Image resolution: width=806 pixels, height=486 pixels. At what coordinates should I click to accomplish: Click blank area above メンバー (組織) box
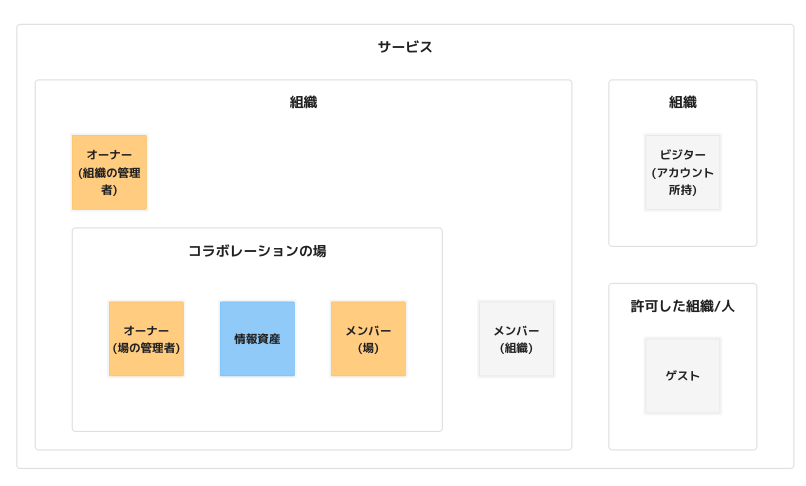point(516,257)
